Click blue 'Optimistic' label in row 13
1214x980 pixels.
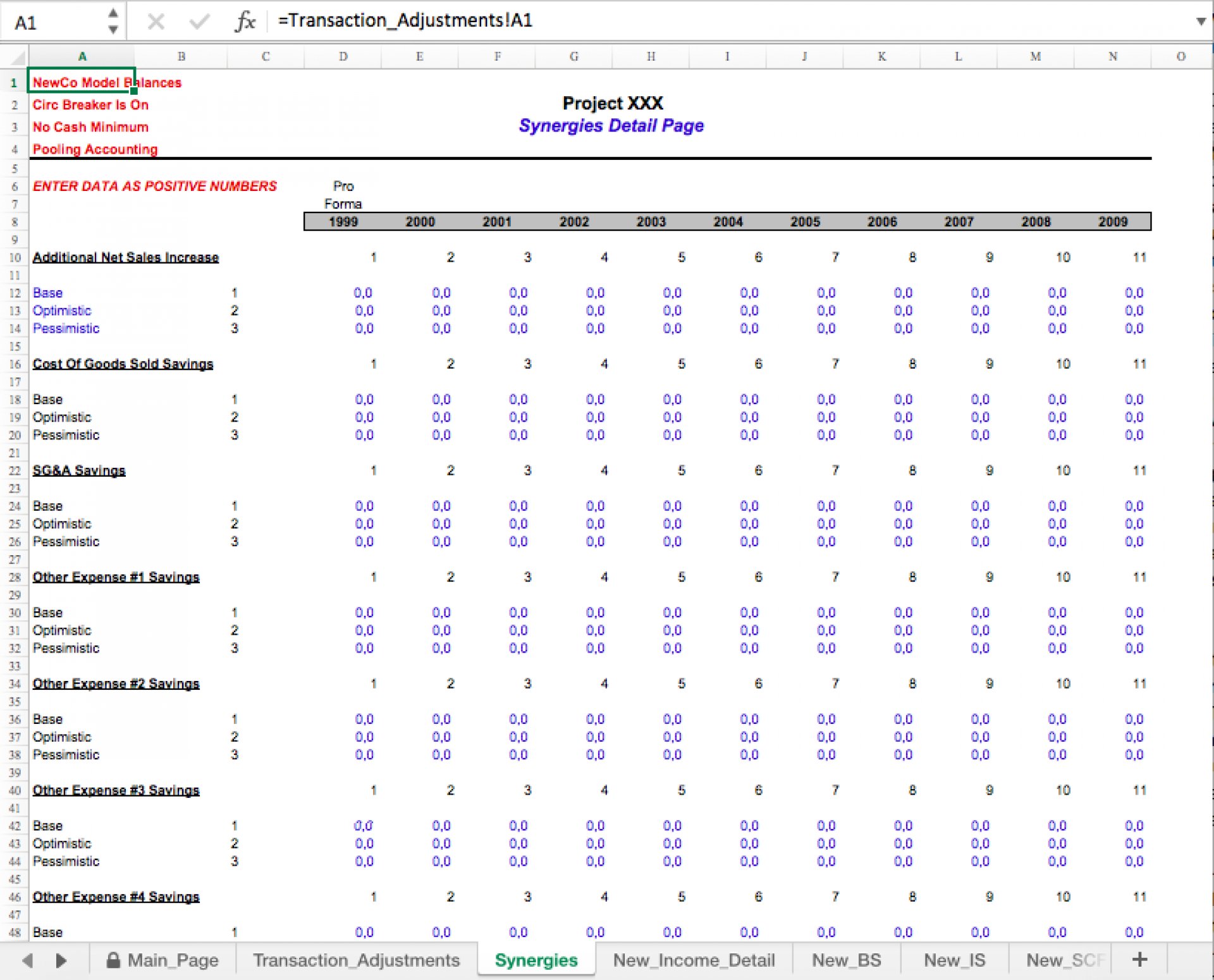coord(62,310)
